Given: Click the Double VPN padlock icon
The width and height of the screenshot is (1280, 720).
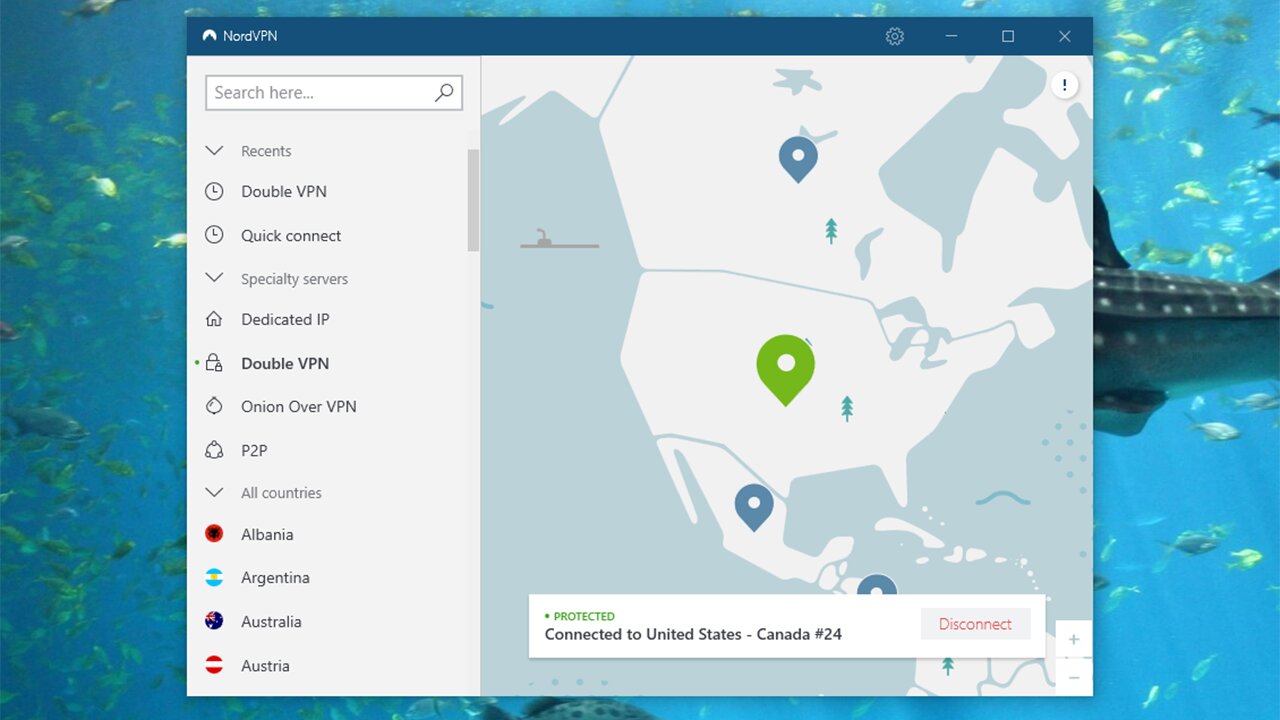Looking at the screenshot, I should point(214,364).
